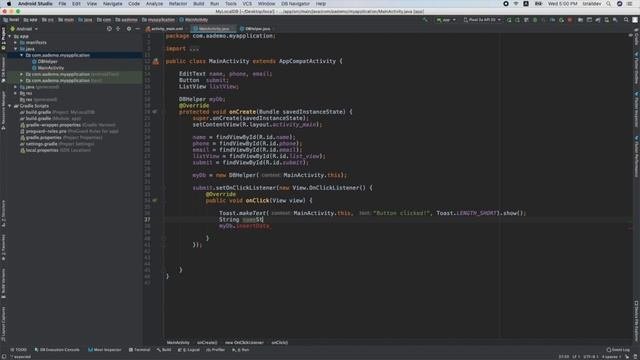Open Spotlight search in the macOS menu bar

coord(609,4)
